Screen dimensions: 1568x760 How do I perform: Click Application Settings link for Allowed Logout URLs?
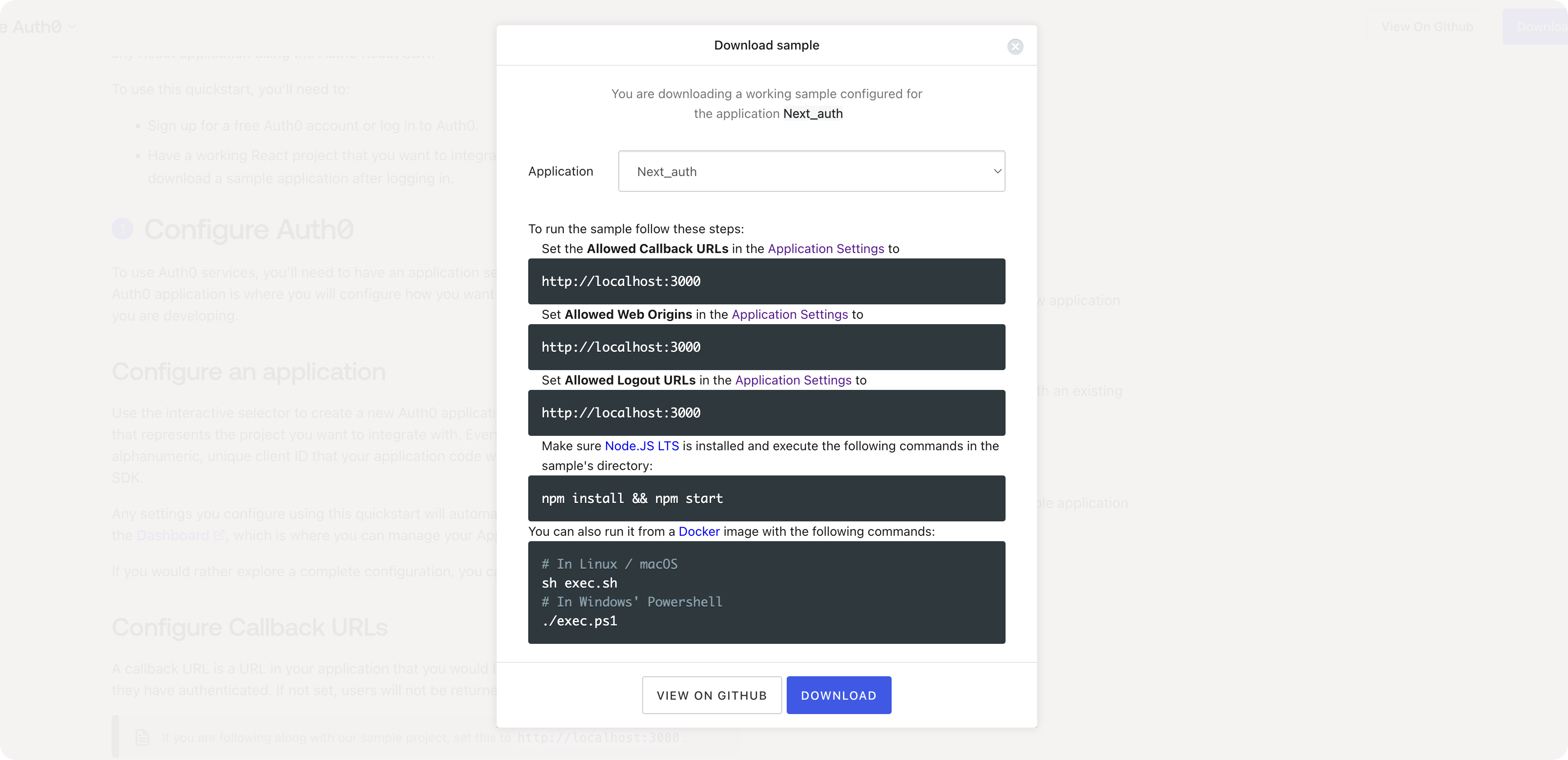[792, 380]
